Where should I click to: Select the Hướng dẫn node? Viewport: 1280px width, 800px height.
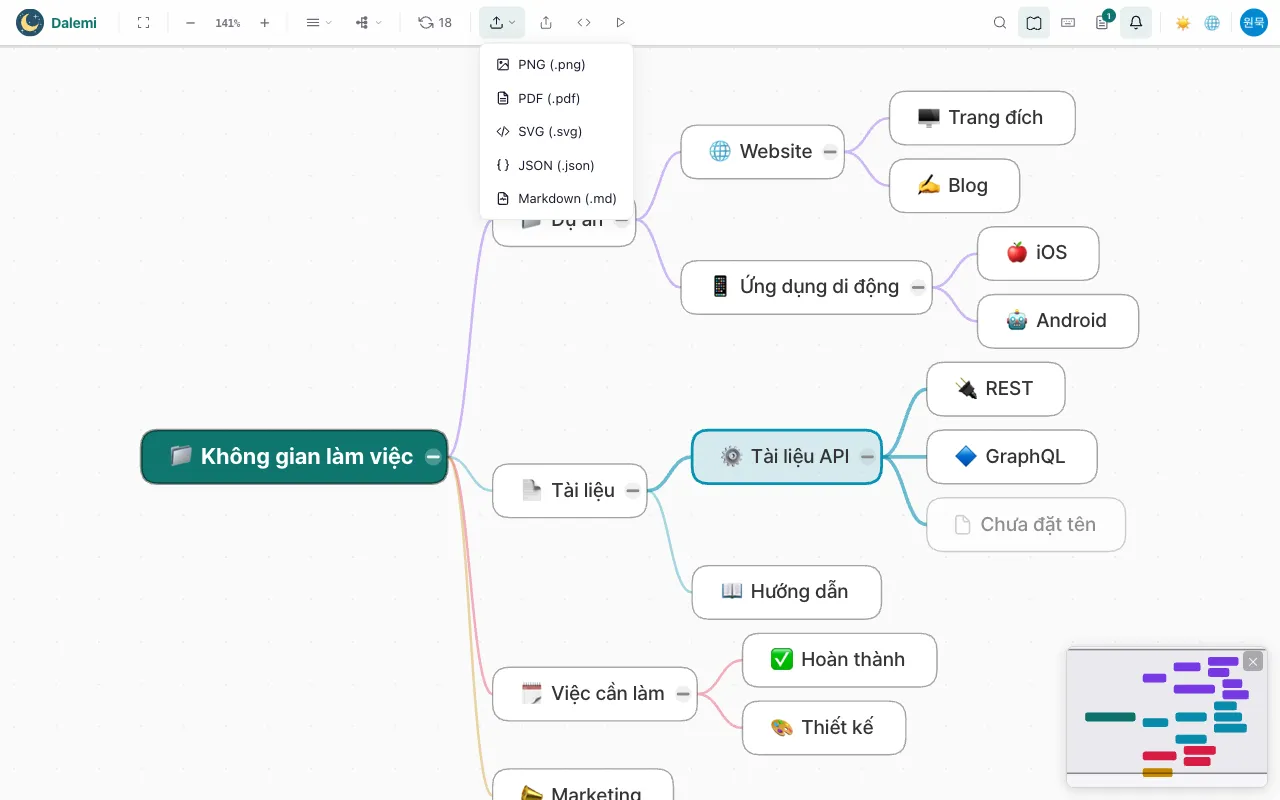(x=787, y=592)
